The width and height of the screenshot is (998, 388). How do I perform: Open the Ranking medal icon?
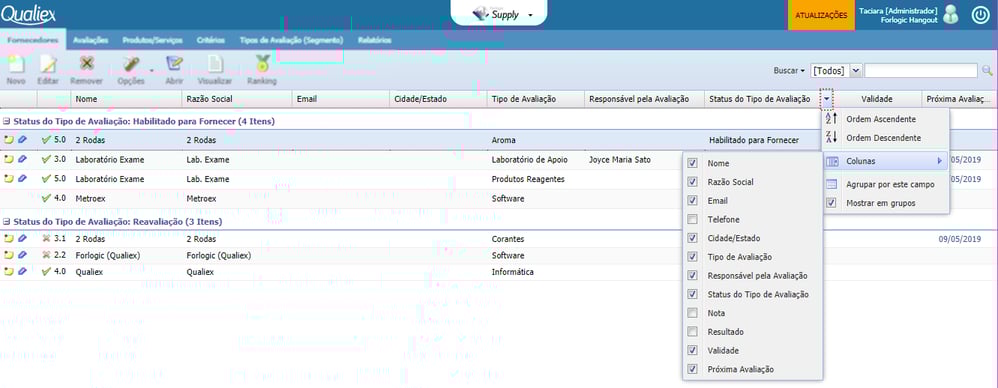262,64
